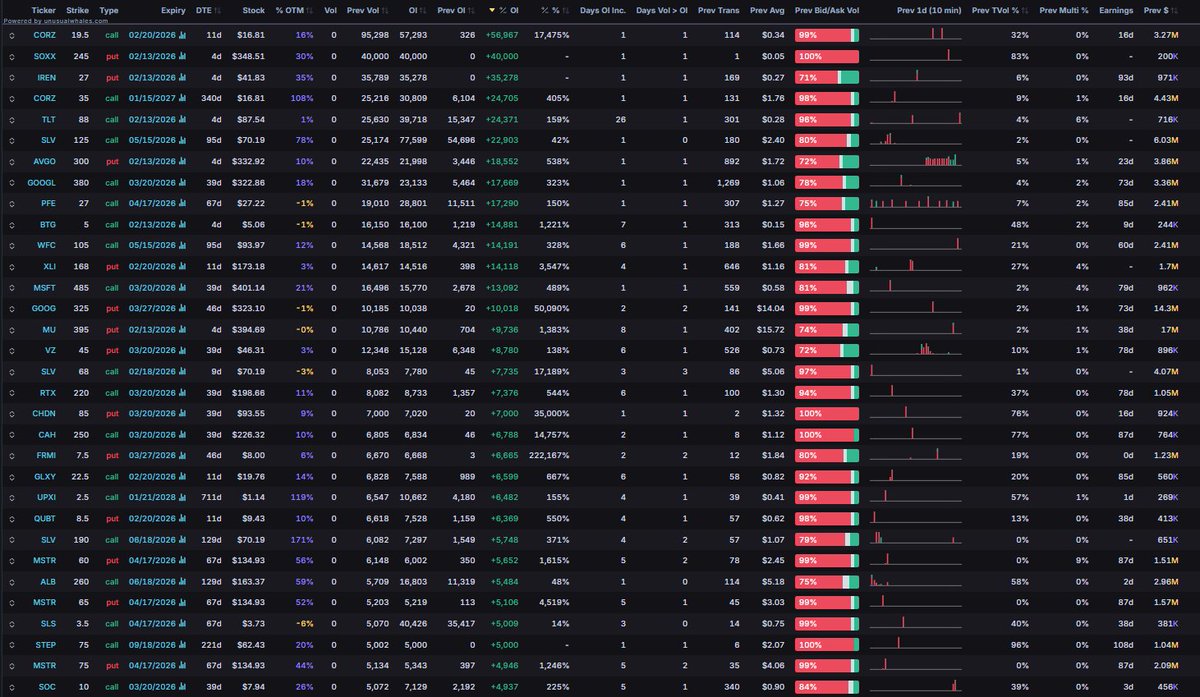Viewport: 1200px width, 697px height.
Task: Open the chart icon in the ALB row
Action: click(183, 581)
